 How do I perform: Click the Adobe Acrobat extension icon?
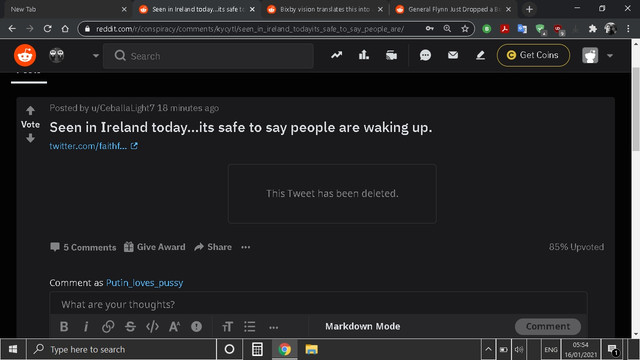[504, 29]
